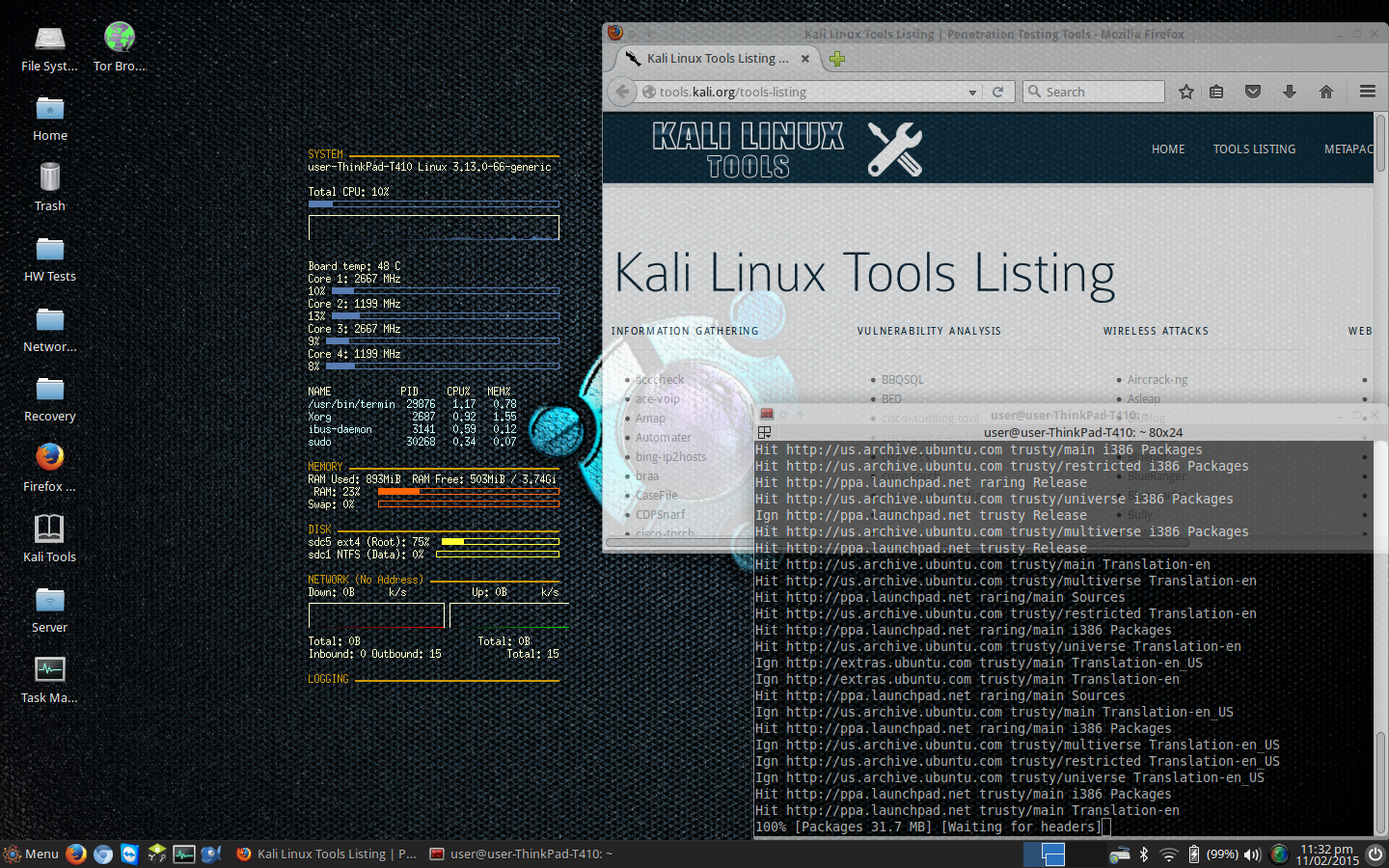1389x868 pixels.
Task: Show bookmarks list in Firefox toolbar
Action: [1216, 92]
